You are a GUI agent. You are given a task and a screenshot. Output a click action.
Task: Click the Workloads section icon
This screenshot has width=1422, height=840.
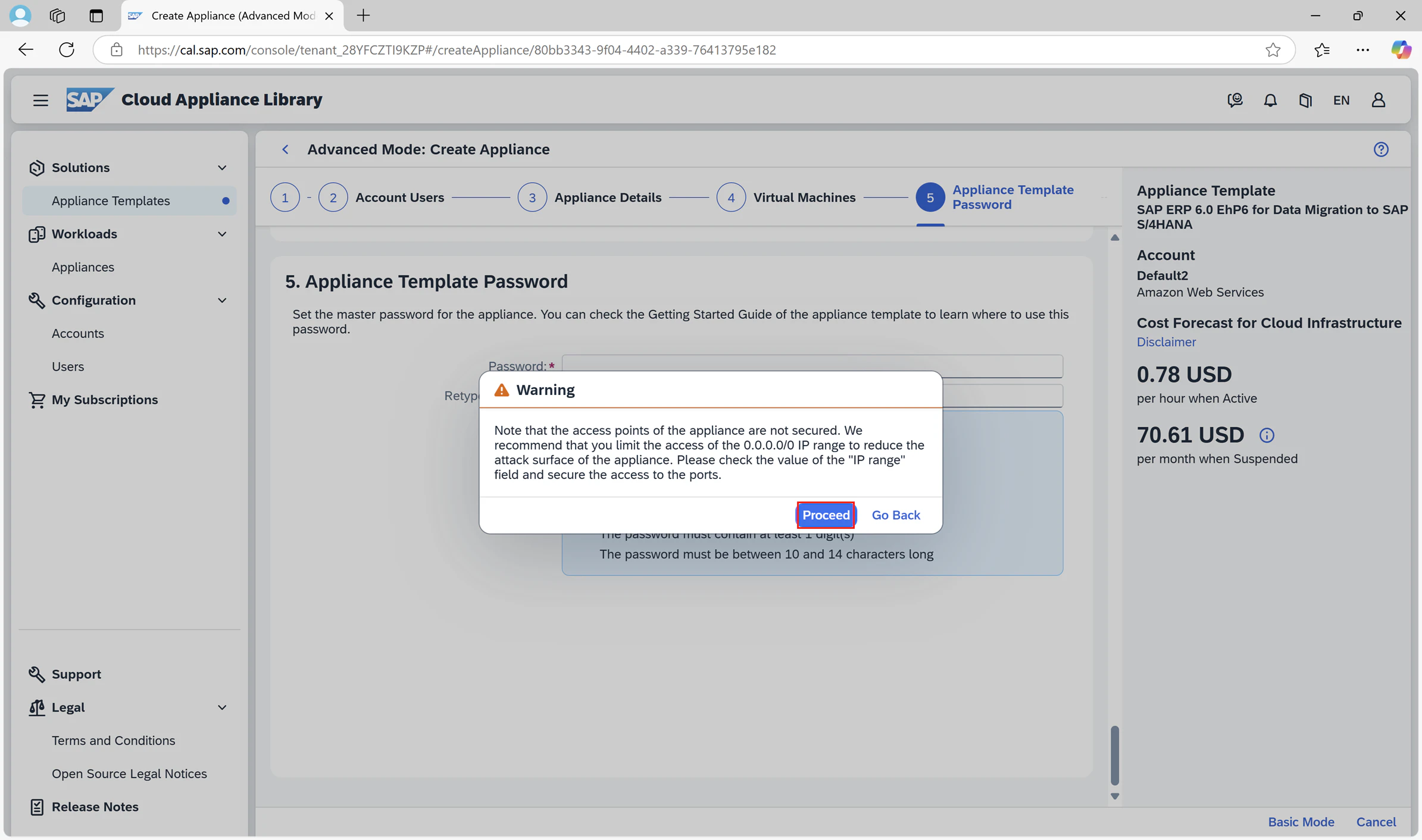36,234
